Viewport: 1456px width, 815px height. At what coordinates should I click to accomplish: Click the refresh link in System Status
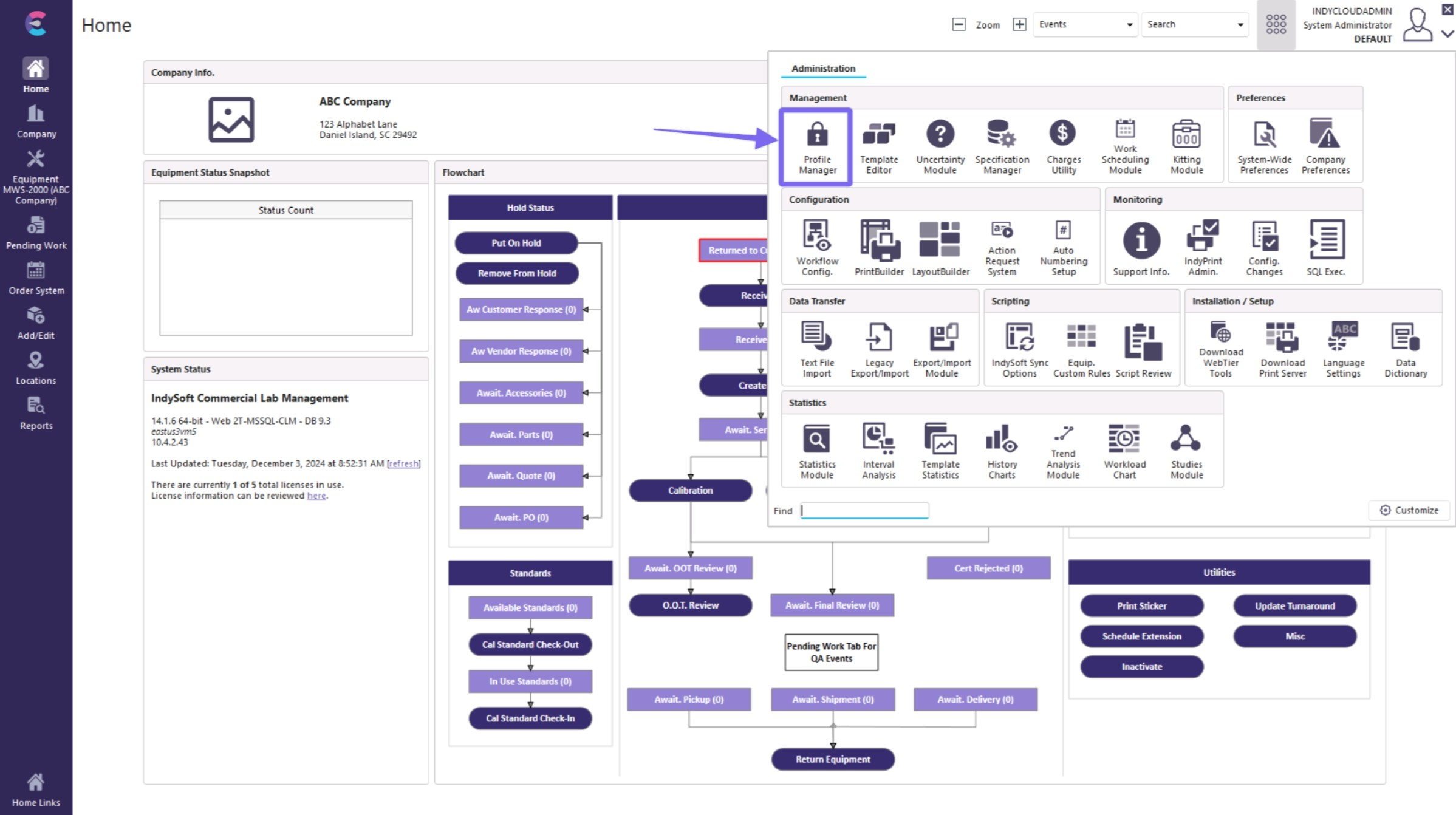(x=403, y=463)
